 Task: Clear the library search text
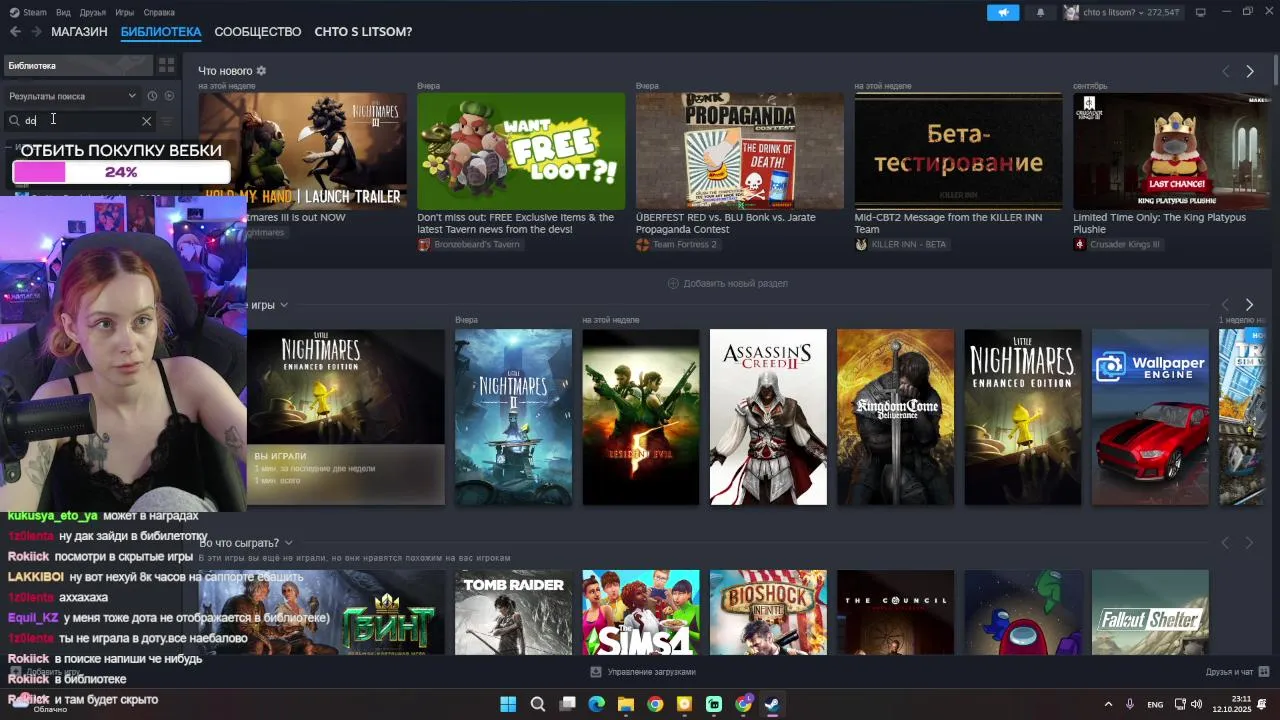(146, 121)
